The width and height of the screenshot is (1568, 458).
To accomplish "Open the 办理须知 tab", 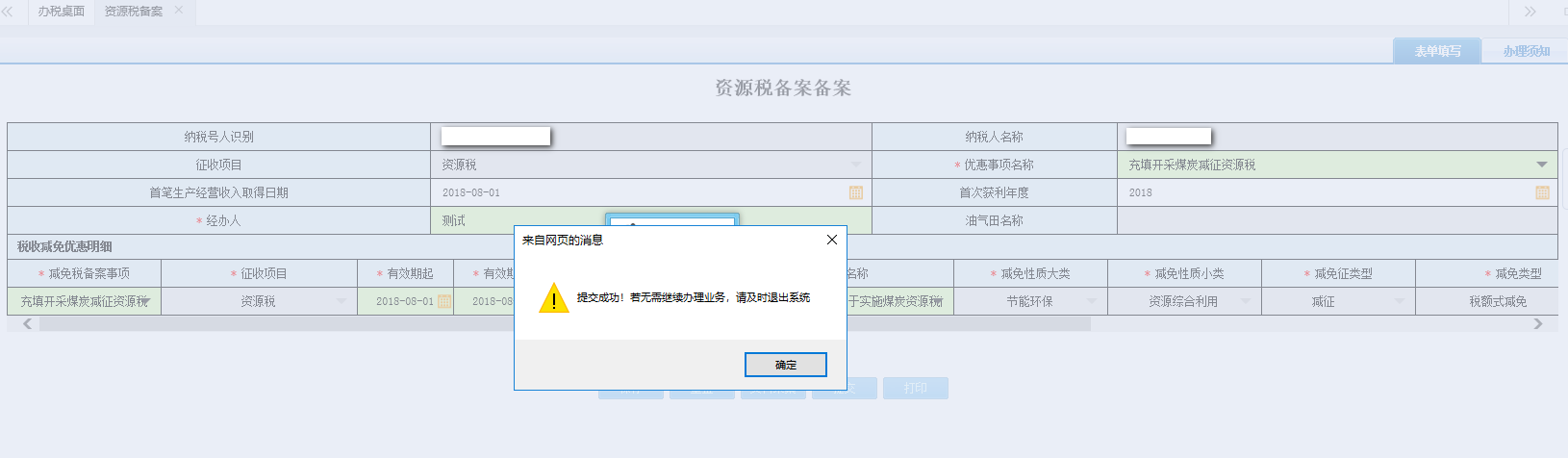I will 1527,51.
